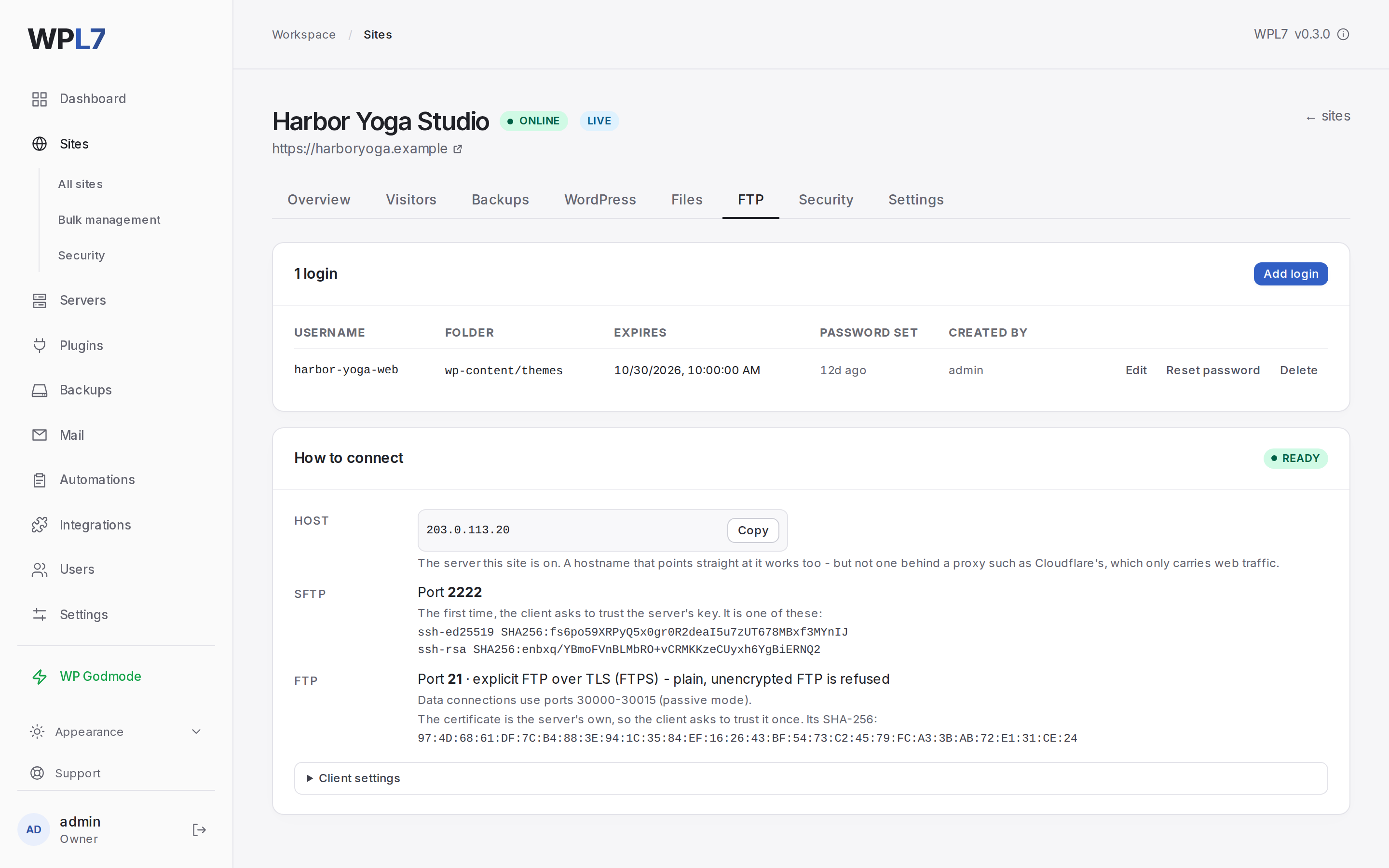The image size is (1389, 868).
Task: Copy the host IP address
Action: pyautogui.click(x=752, y=530)
